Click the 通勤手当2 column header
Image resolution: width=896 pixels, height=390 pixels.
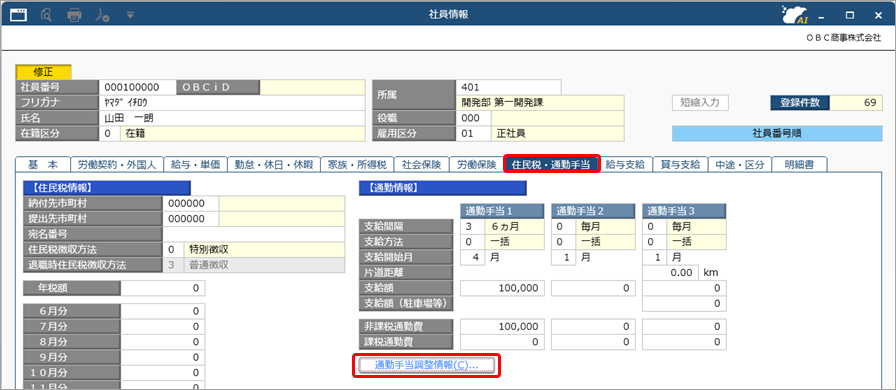593,211
